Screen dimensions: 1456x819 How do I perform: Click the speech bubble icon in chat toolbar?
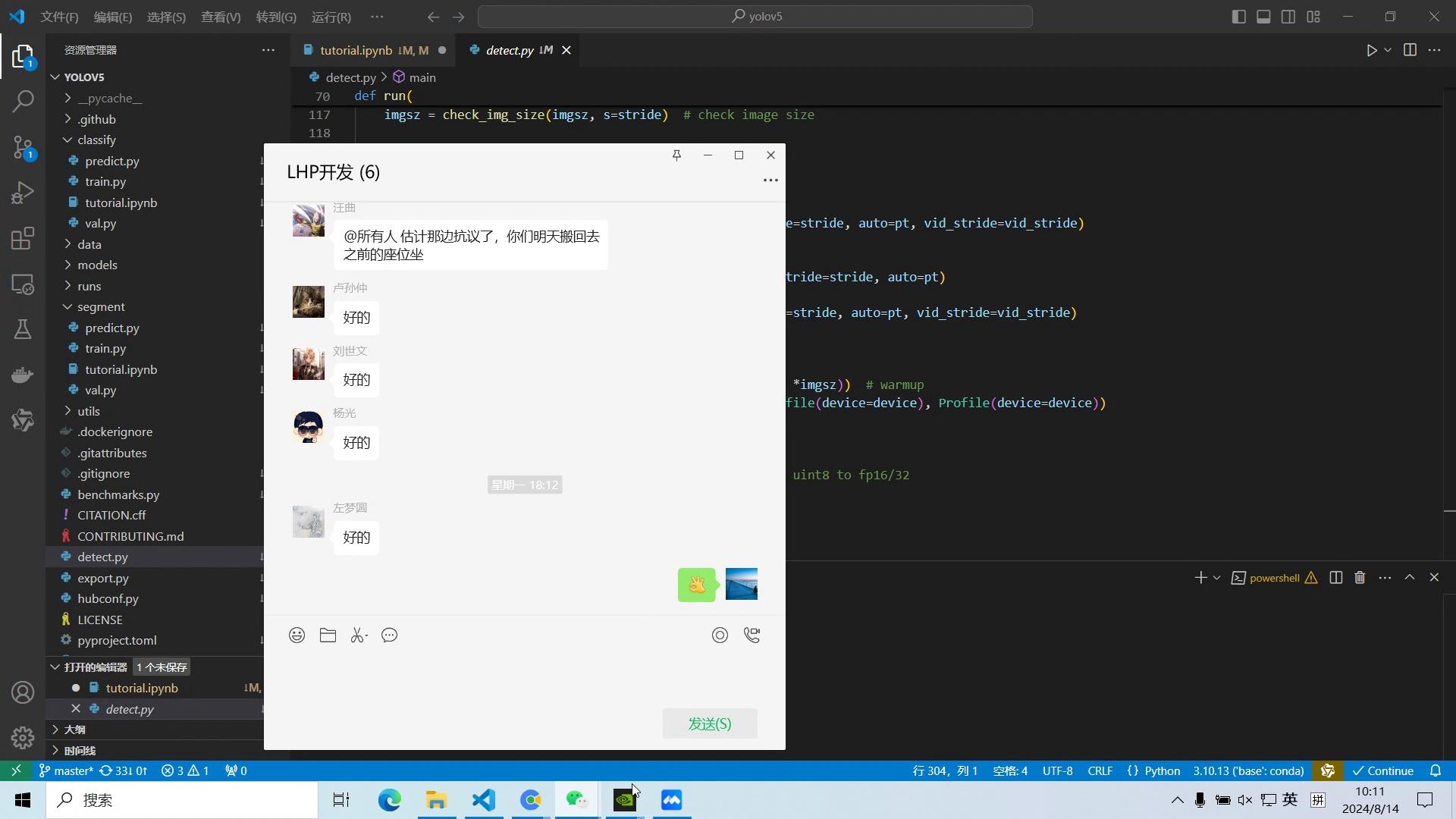coord(390,635)
